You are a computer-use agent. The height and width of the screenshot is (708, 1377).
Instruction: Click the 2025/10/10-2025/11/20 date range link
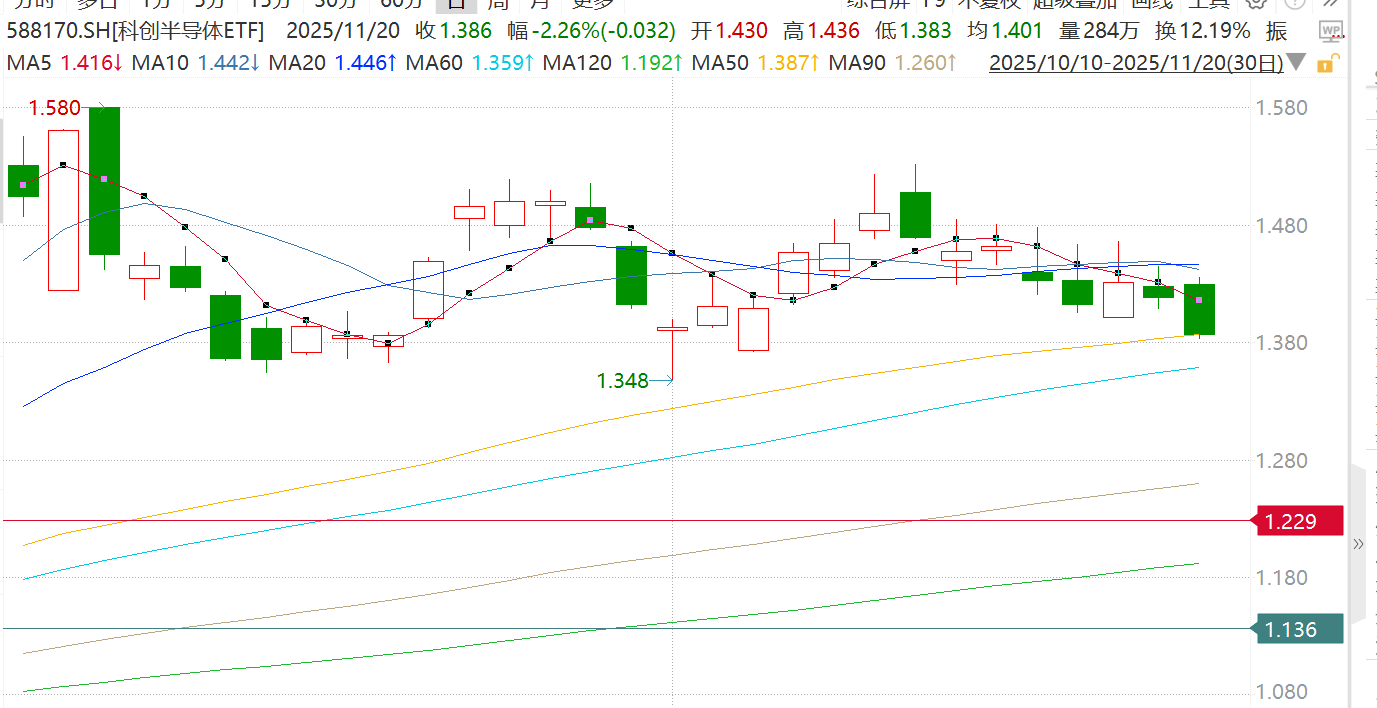tap(1136, 64)
